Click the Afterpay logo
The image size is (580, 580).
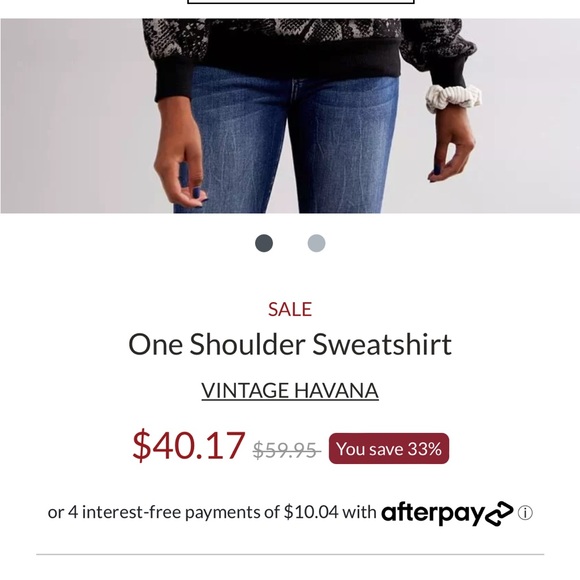click(447, 513)
